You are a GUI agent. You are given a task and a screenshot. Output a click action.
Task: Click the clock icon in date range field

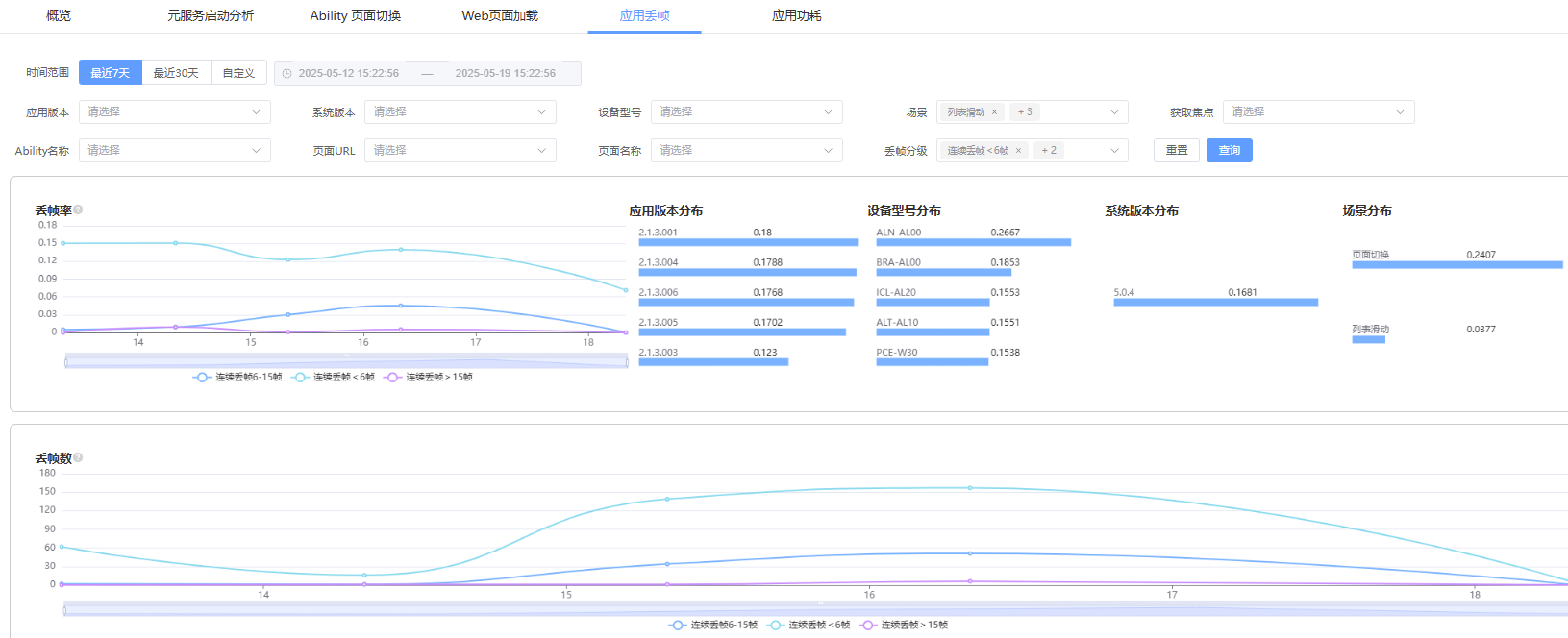click(x=286, y=74)
